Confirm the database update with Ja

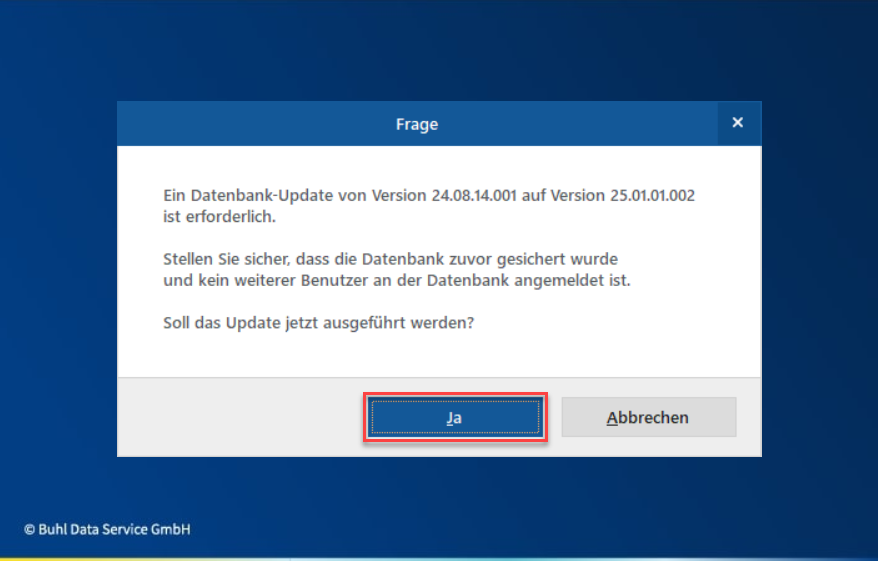pyautogui.click(x=455, y=417)
